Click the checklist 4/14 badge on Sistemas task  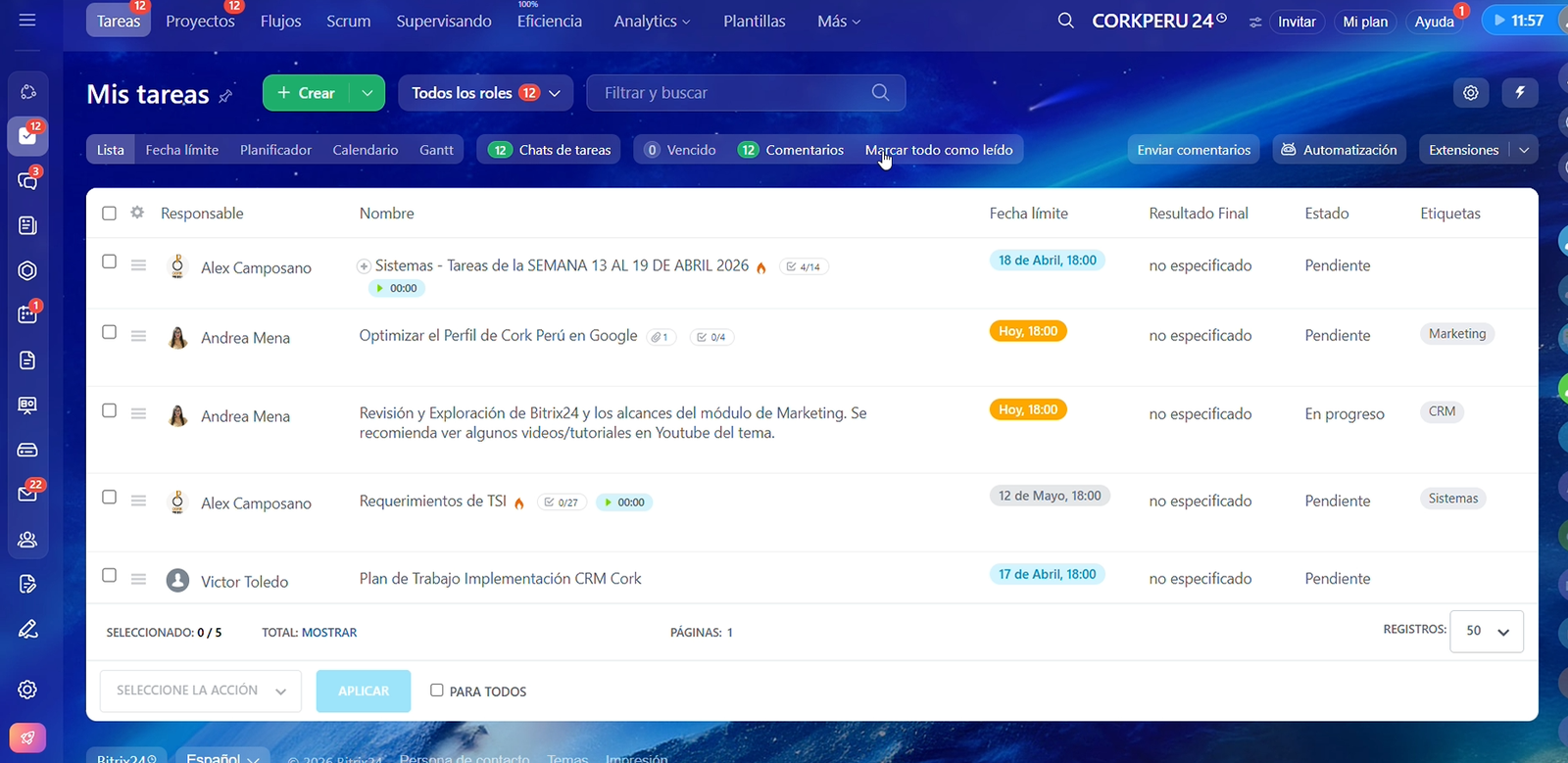[804, 266]
